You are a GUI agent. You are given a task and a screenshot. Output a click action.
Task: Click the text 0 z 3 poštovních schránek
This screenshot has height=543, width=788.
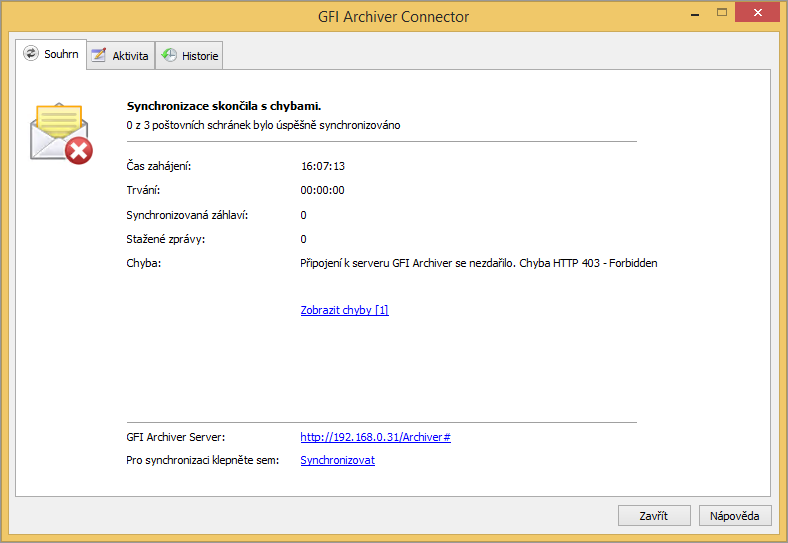(x=188, y=125)
